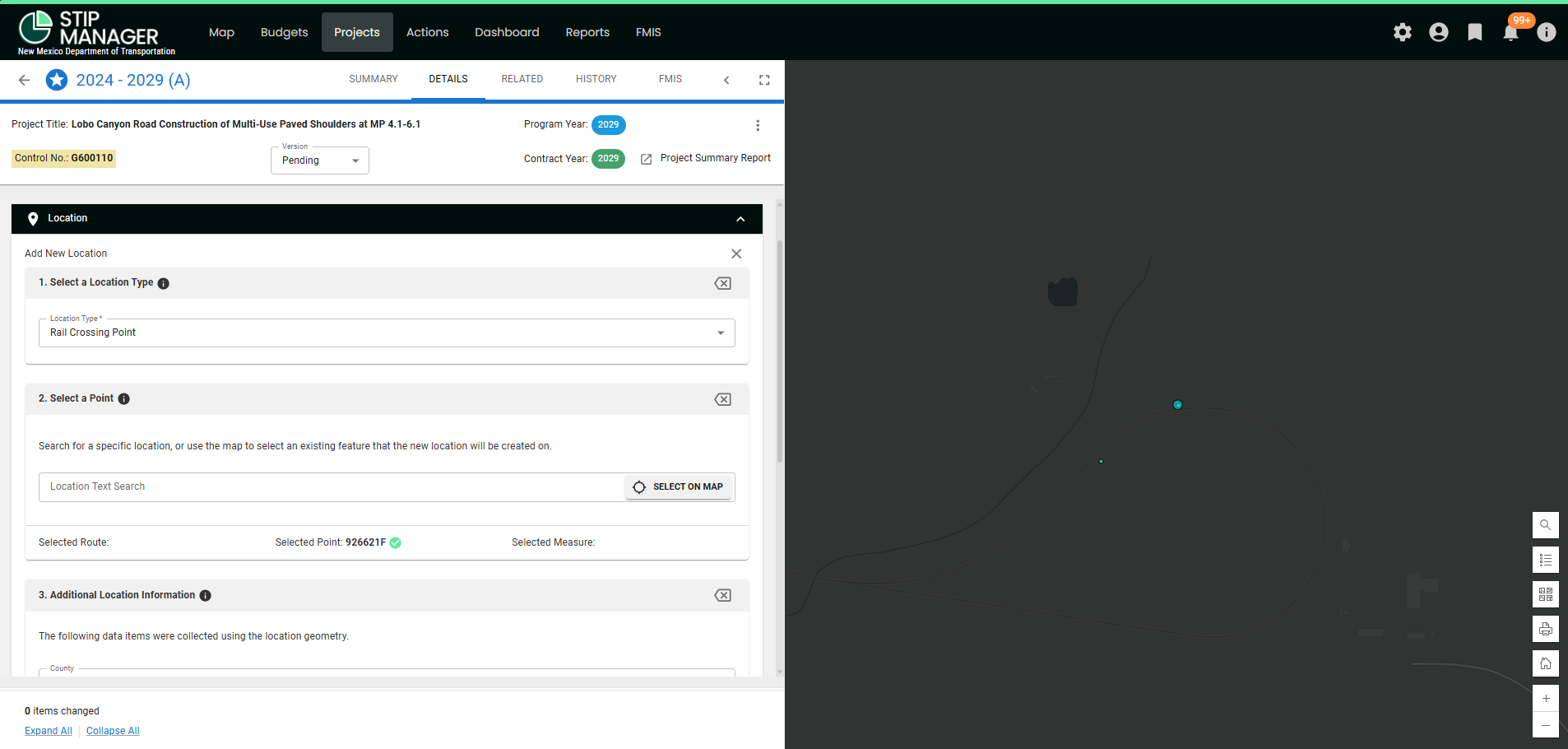Open the notifications bell with 99+ badge
The width and height of the screenshot is (1568, 749).
(x=1511, y=32)
